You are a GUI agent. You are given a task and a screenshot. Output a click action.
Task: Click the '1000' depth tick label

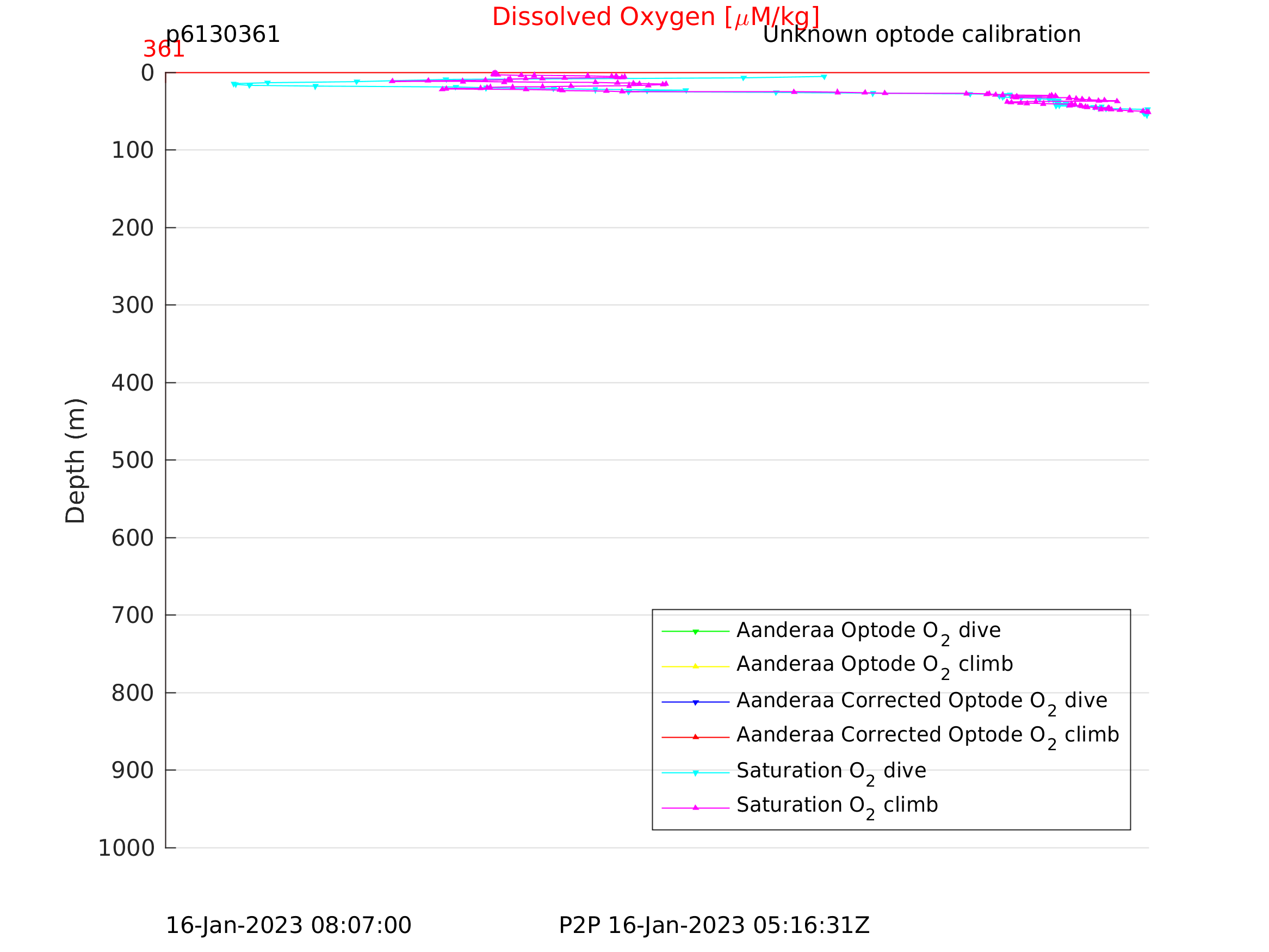tap(126, 848)
